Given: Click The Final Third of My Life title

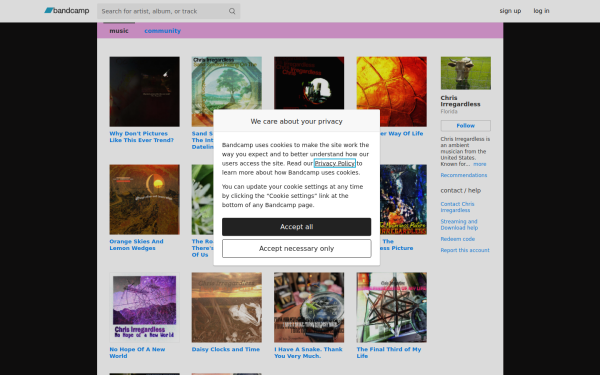Looking at the screenshot, I should click(x=389, y=353).
